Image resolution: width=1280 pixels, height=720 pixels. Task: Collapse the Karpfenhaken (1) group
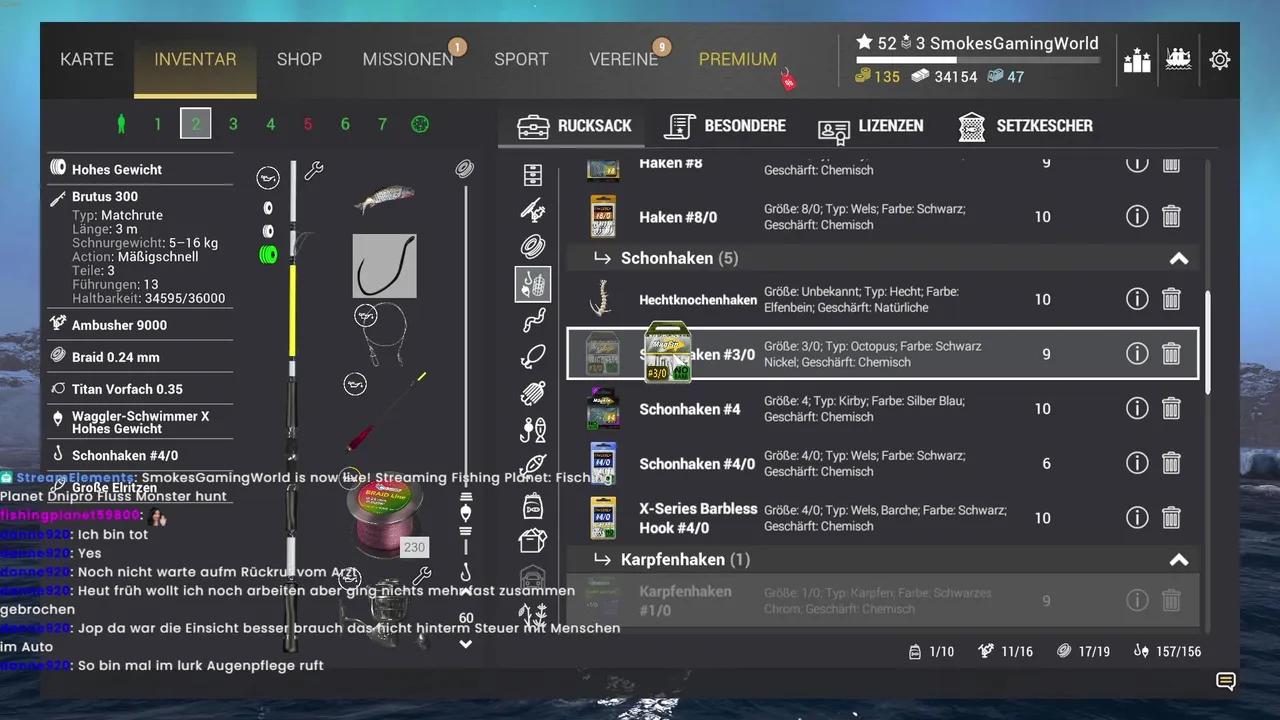(1179, 559)
